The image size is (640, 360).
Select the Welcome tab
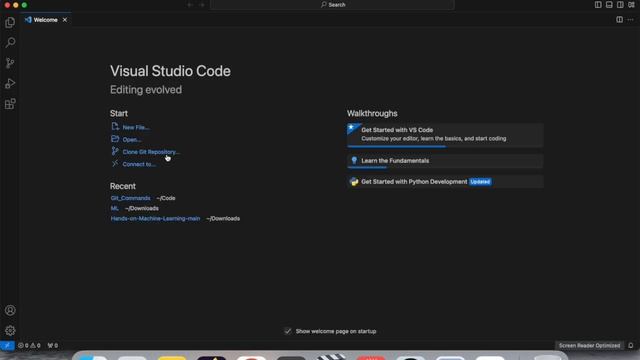pos(45,20)
